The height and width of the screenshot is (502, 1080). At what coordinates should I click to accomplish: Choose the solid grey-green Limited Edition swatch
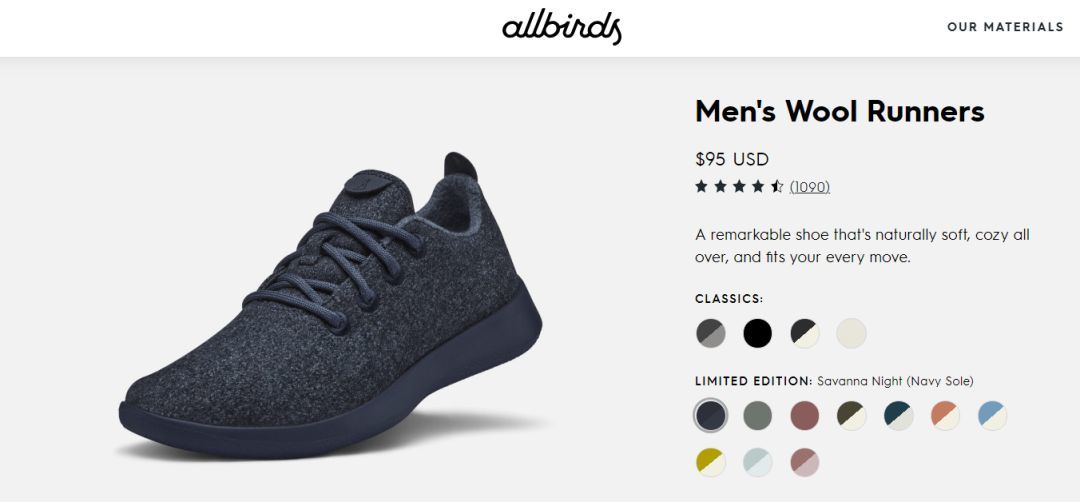coord(758,415)
